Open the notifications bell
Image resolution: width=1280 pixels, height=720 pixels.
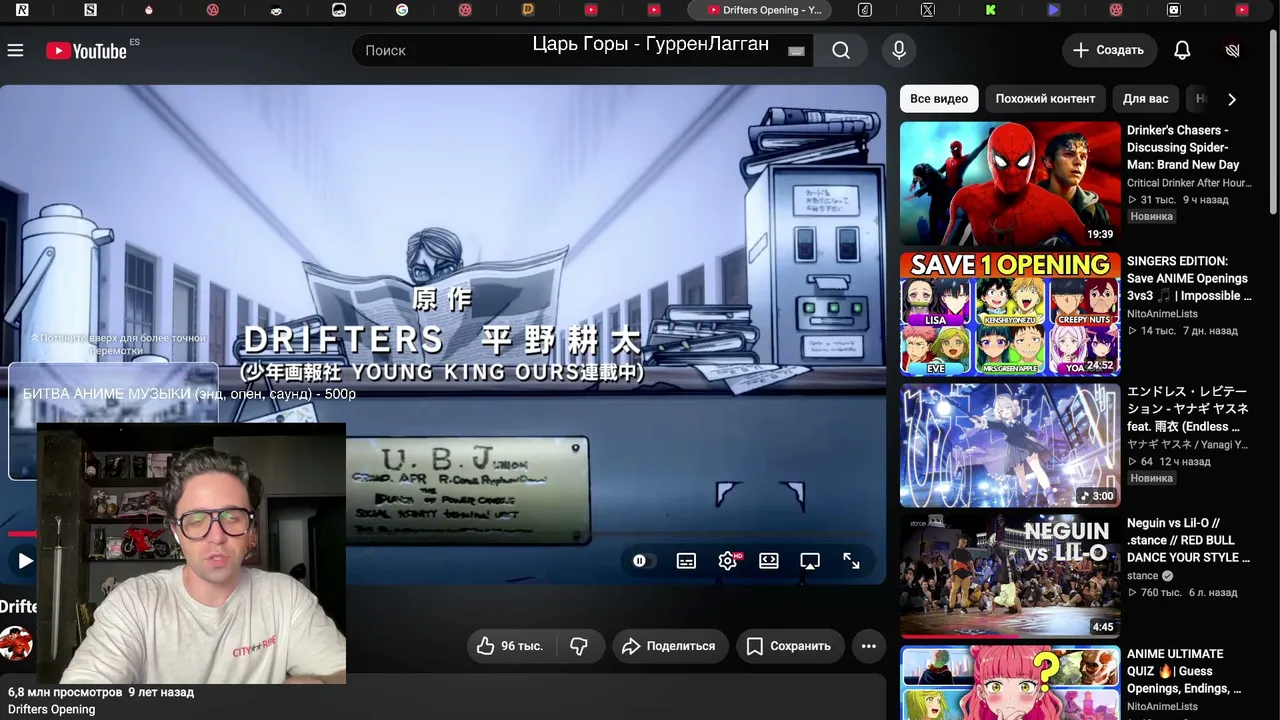1182,50
